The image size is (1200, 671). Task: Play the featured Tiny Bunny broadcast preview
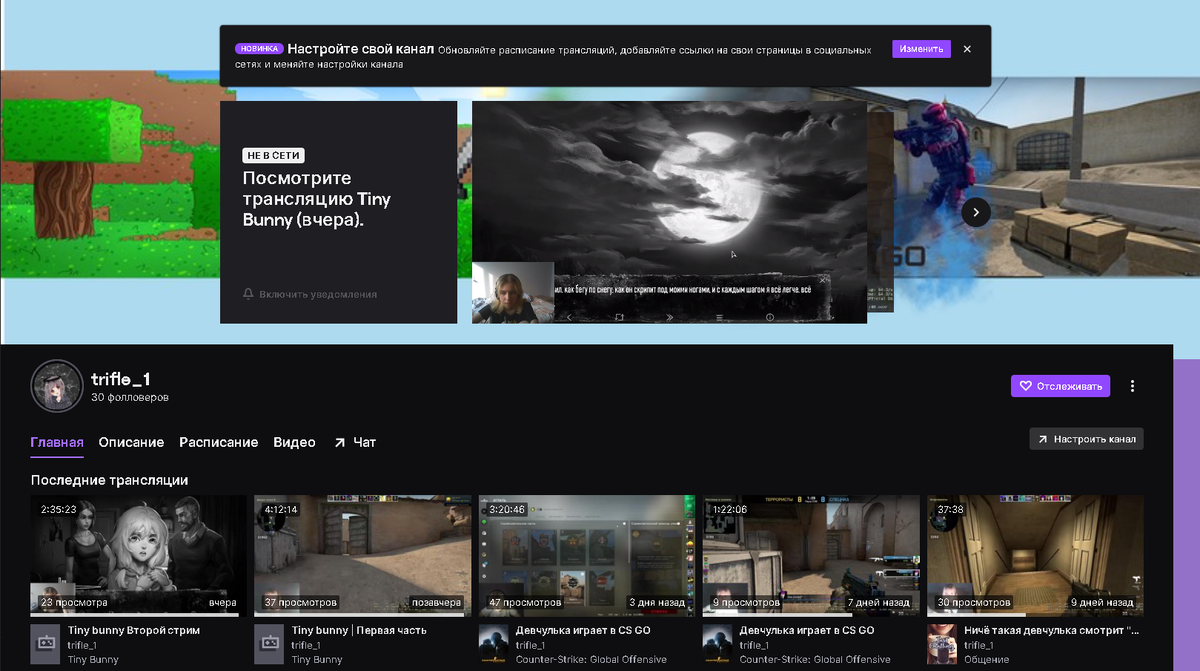pyautogui.click(x=669, y=211)
